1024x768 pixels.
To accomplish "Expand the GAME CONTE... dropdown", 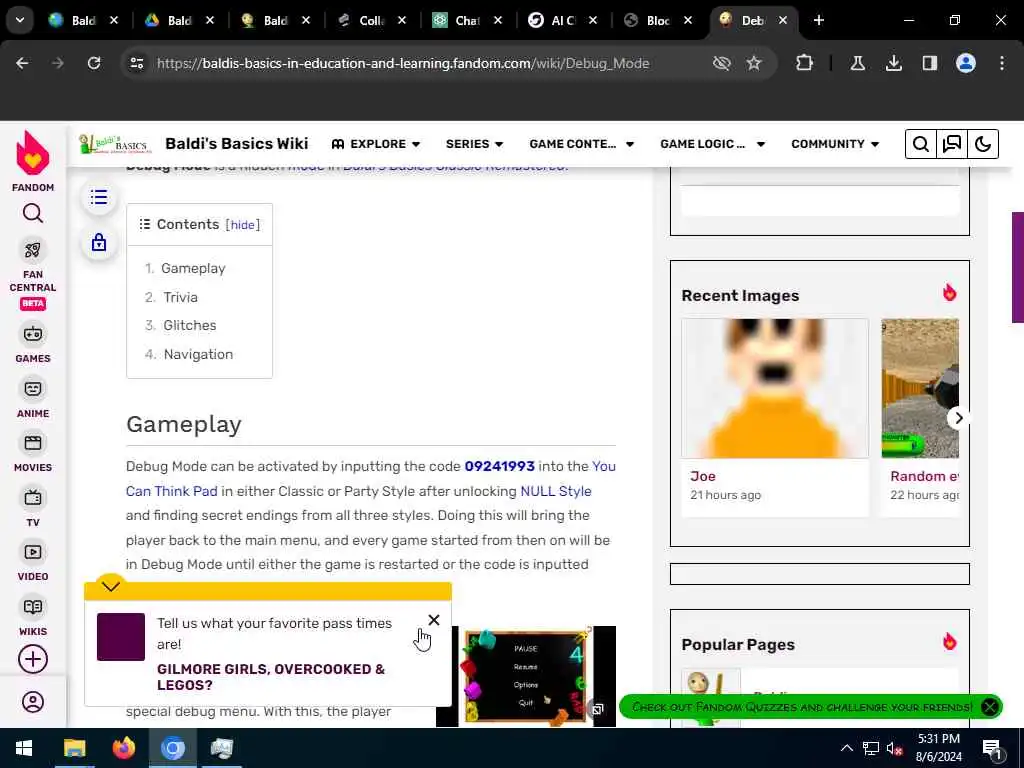I will [581, 144].
